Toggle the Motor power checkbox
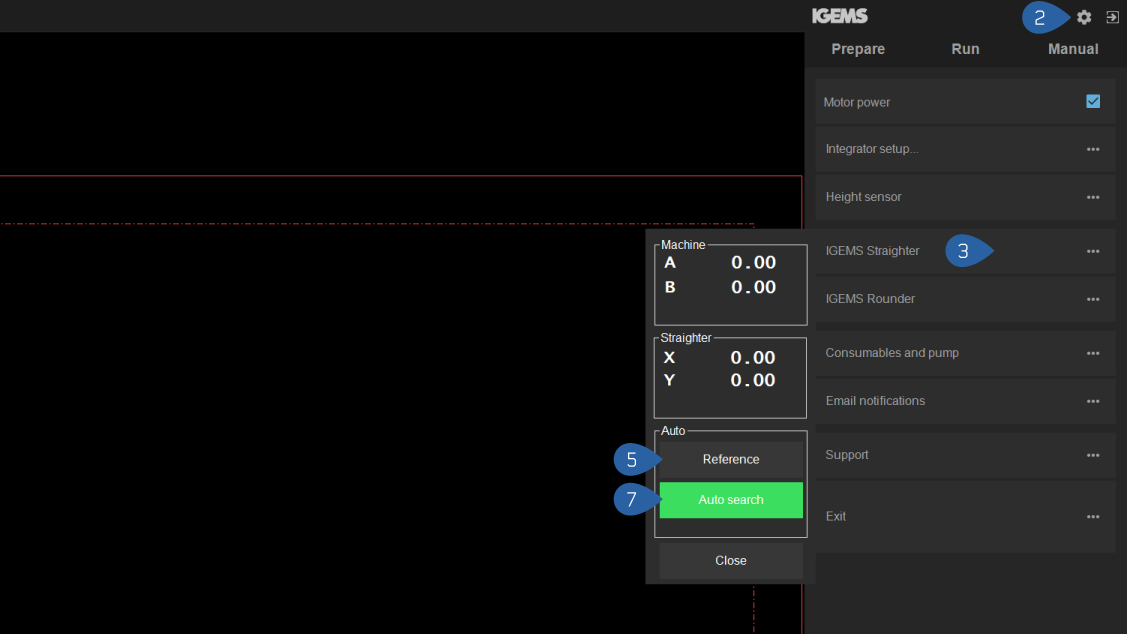The width and height of the screenshot is (1127, 634). 1092,101
